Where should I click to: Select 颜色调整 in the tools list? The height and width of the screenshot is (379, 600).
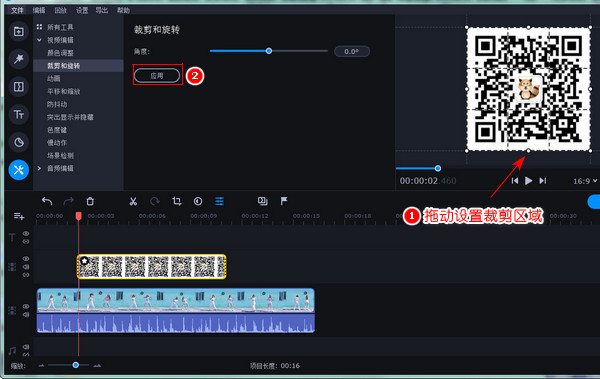(60, 53)
